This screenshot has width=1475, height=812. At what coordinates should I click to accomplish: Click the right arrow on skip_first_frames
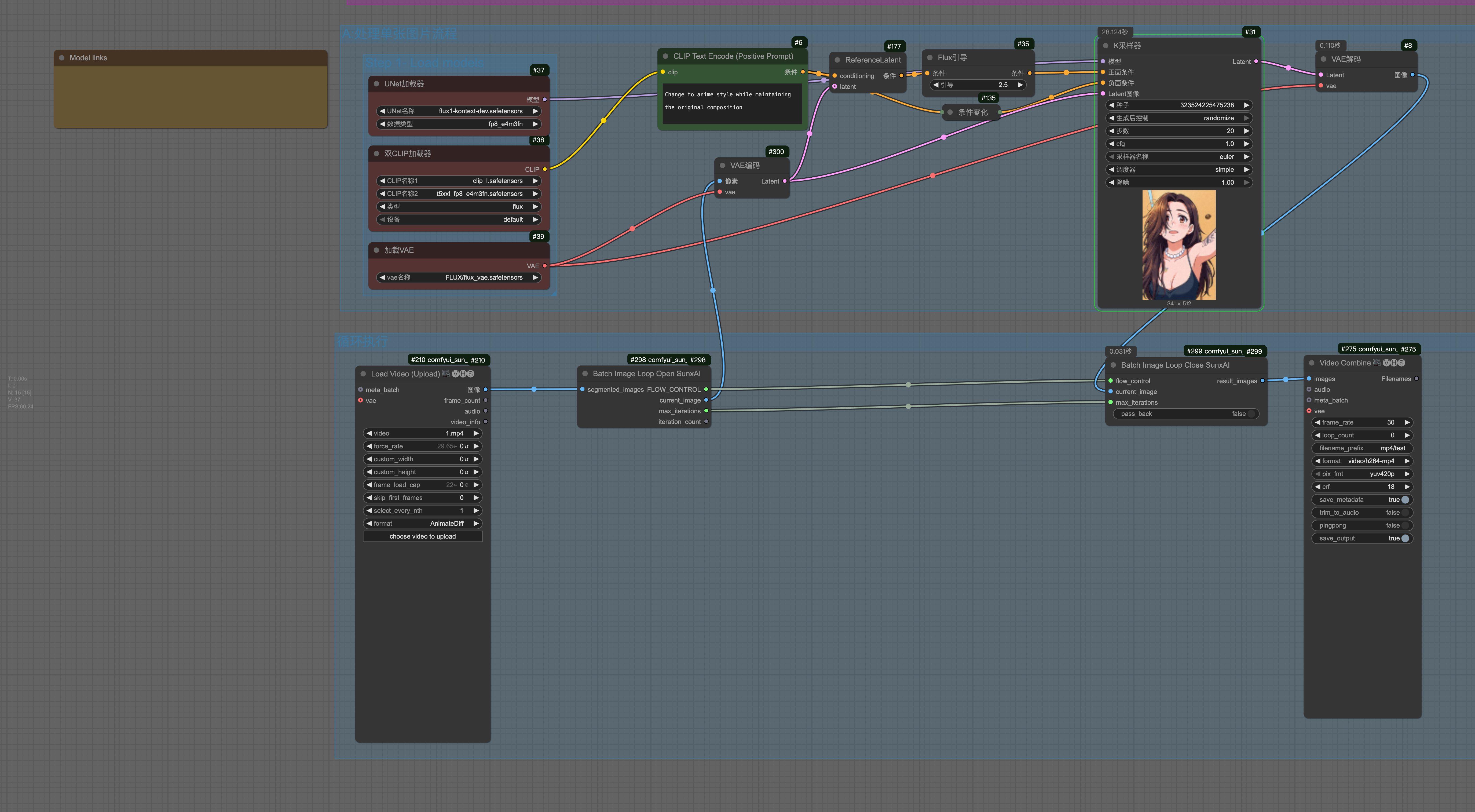[476, 498]
